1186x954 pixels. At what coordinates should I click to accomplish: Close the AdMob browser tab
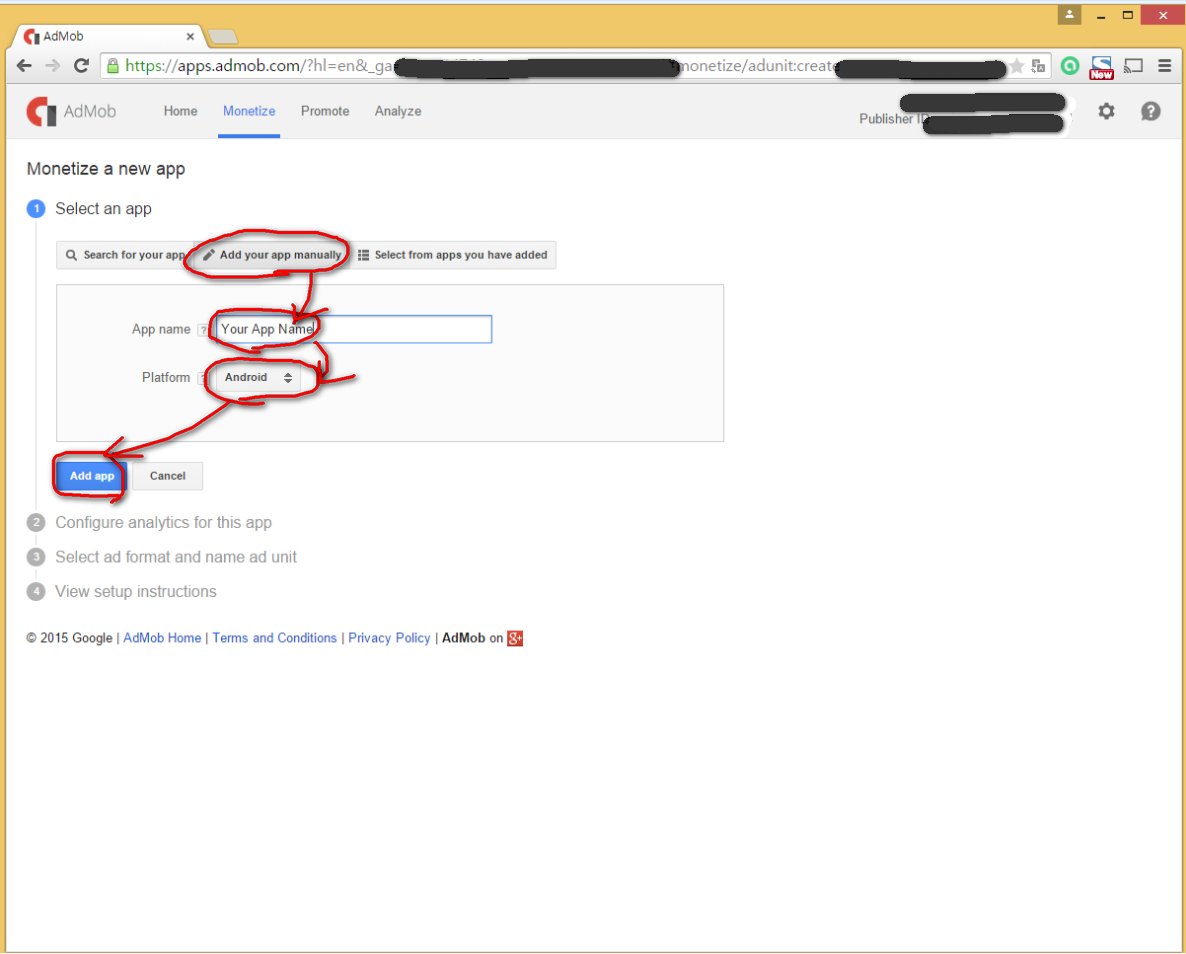point(190,36)
